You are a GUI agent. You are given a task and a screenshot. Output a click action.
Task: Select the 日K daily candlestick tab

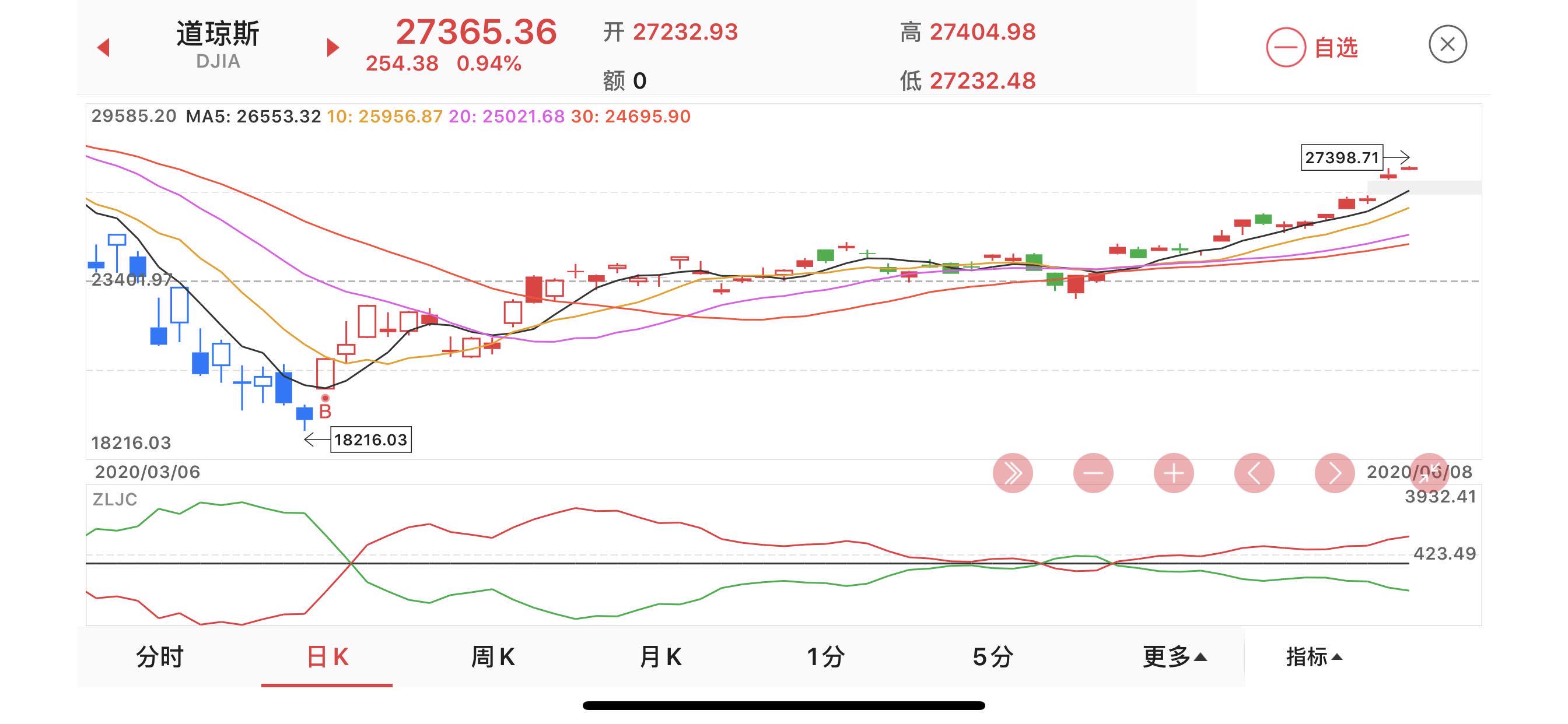pyautogui.click(x=327, y=657)
